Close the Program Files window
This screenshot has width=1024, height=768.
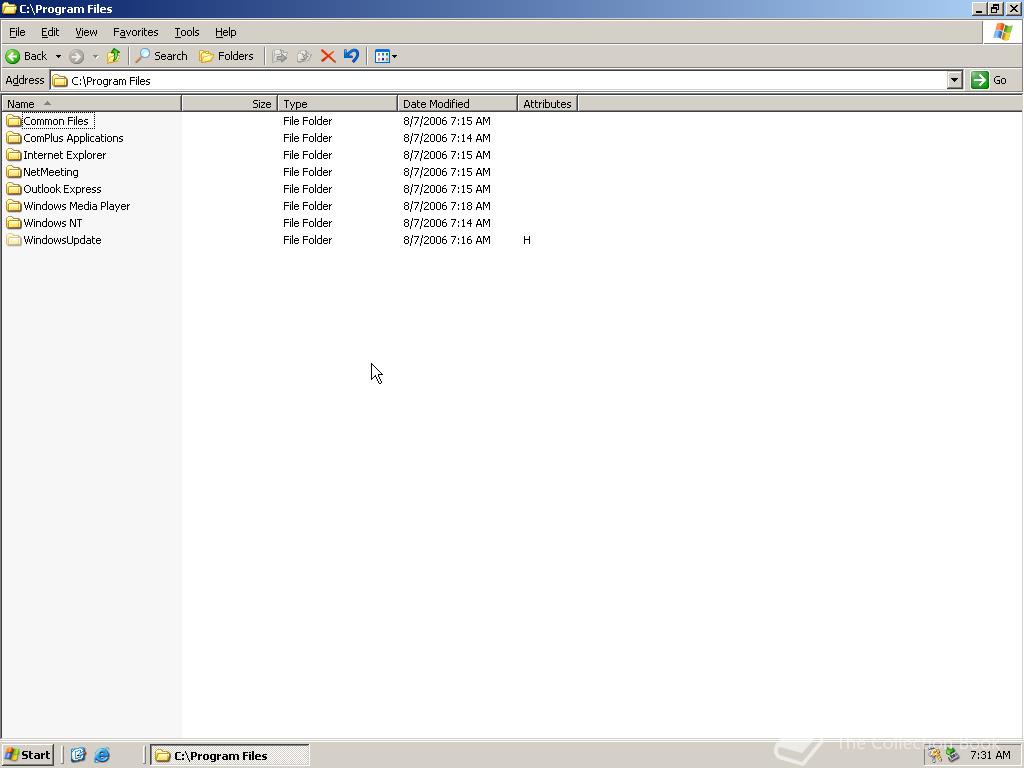click(1014, 8)
